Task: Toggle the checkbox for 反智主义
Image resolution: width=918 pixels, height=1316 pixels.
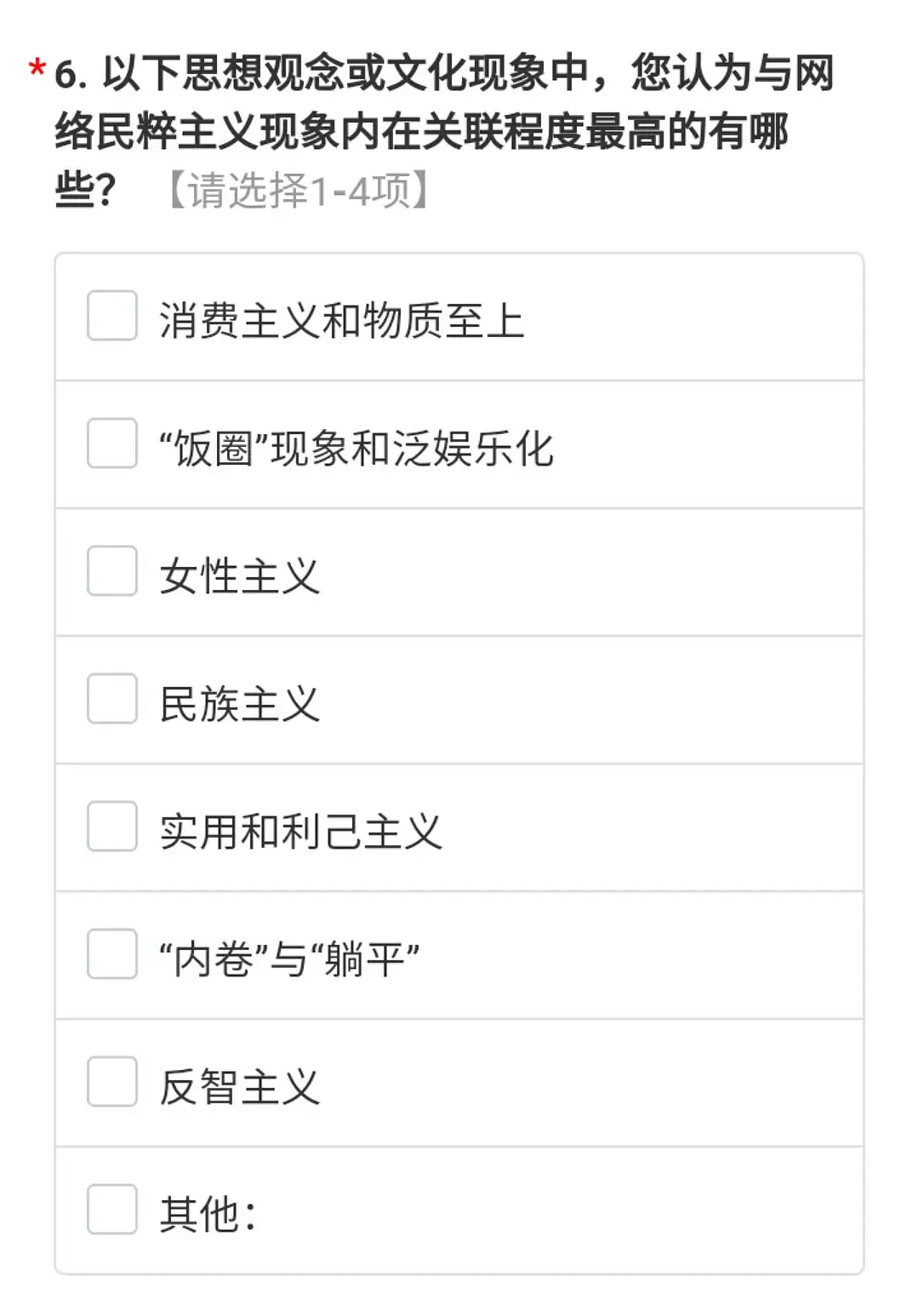Action: tap(112, 1082)
